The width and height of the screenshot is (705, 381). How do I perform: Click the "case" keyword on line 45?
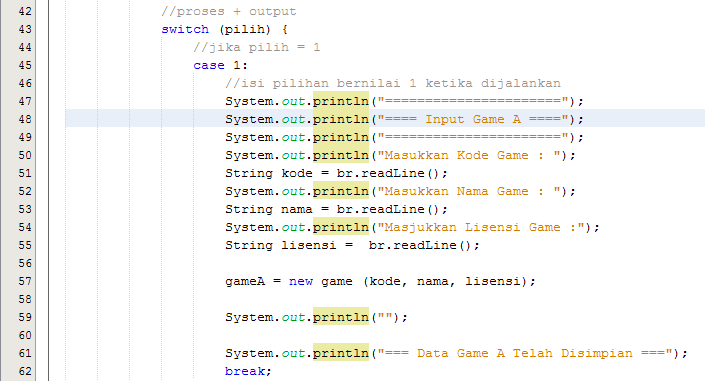[x=209, y=65]
